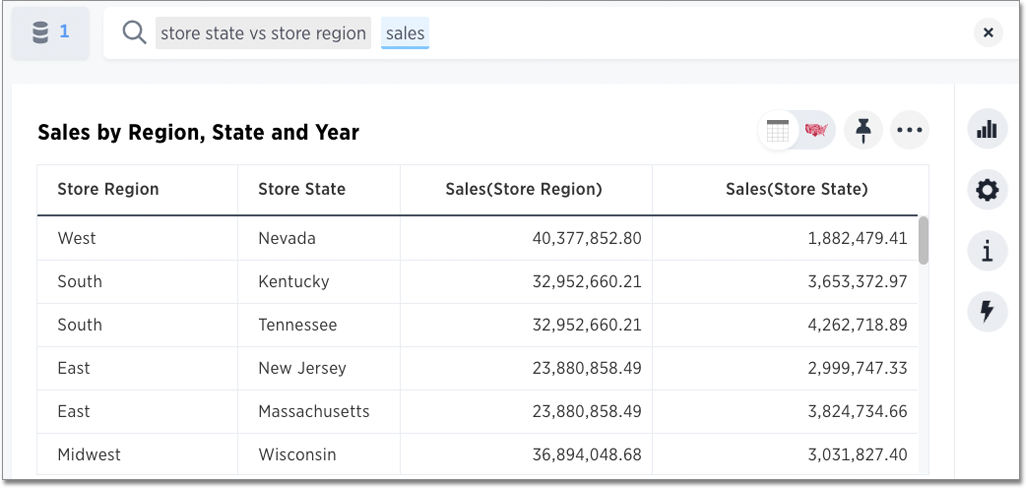1026x488 pixels.
Task: Pin this answer to a pinboard
Action: click(863, 130)
